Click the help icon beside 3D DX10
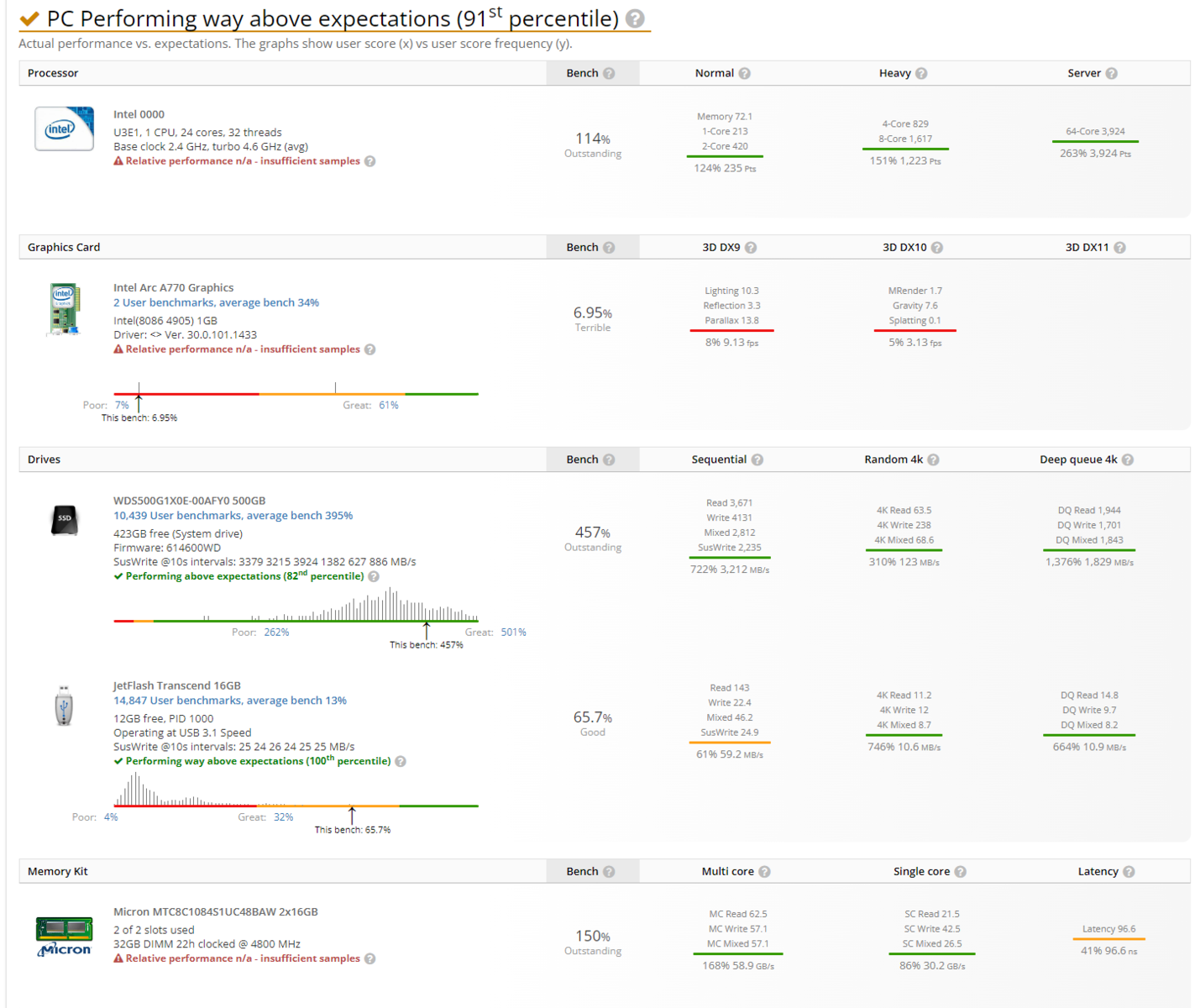The image size is (1200, 1008). 937,247
